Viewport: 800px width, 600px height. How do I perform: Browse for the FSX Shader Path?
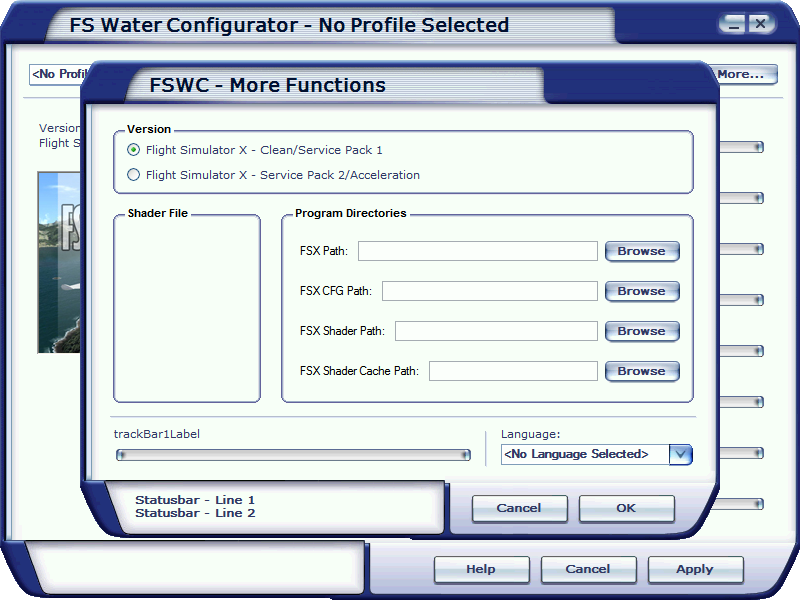[642, 331]
